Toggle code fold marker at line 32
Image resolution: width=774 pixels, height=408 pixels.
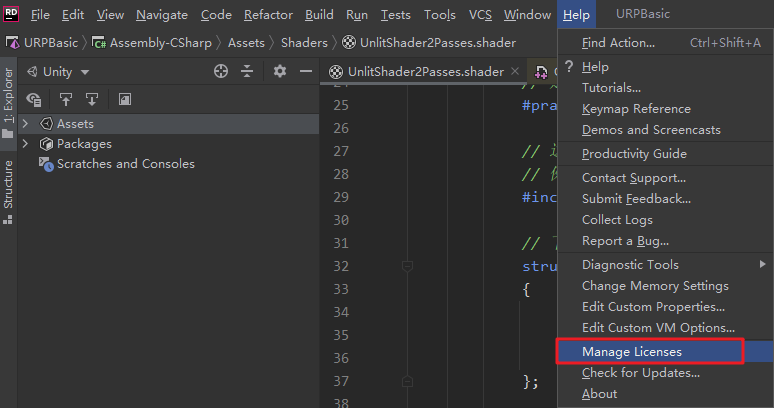[407, 266]
